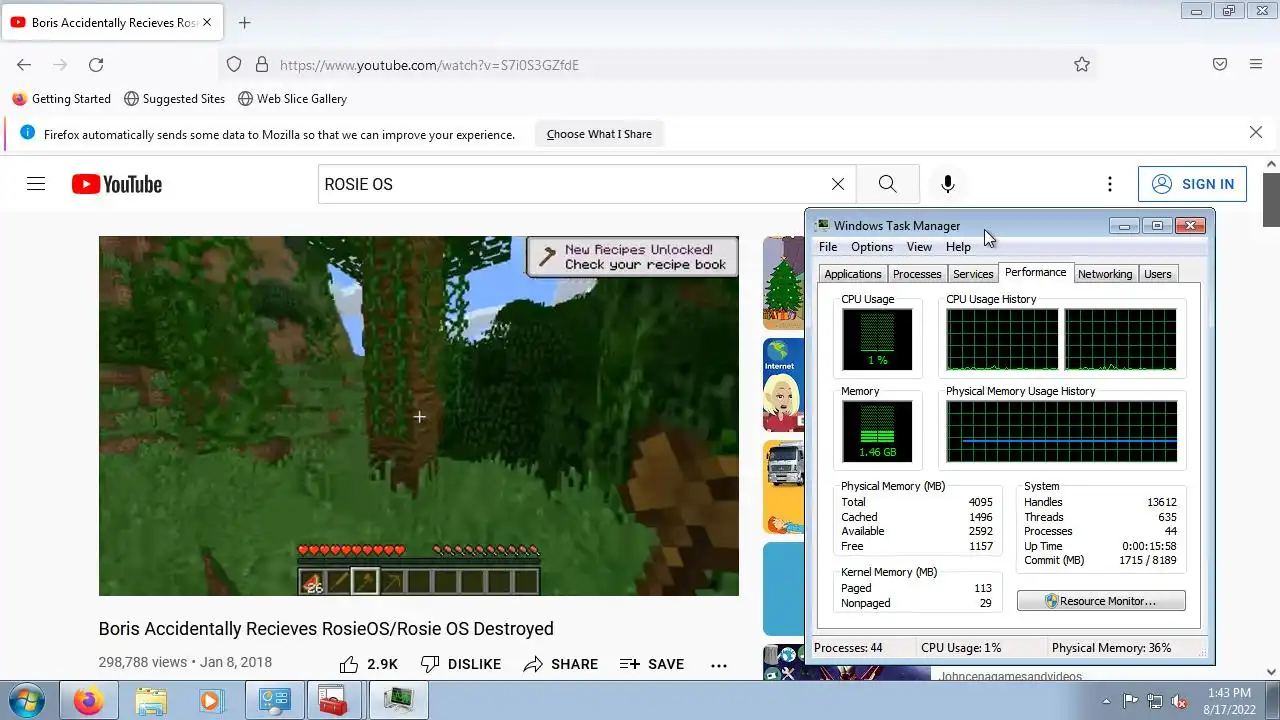This screenshot has width=1280, height=720.
Task: Click the Commit 1715 / 8189 value
Action: 1149,561
